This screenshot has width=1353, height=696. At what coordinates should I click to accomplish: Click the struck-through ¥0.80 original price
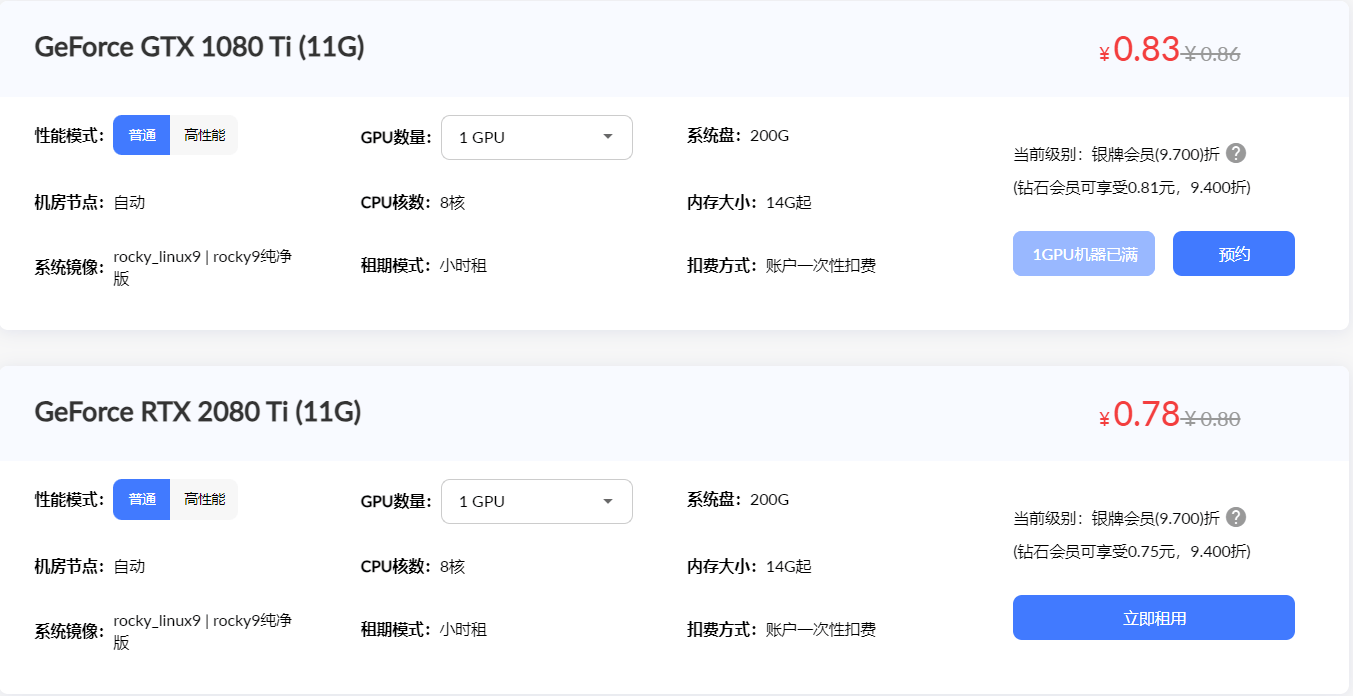point(1212,419)
